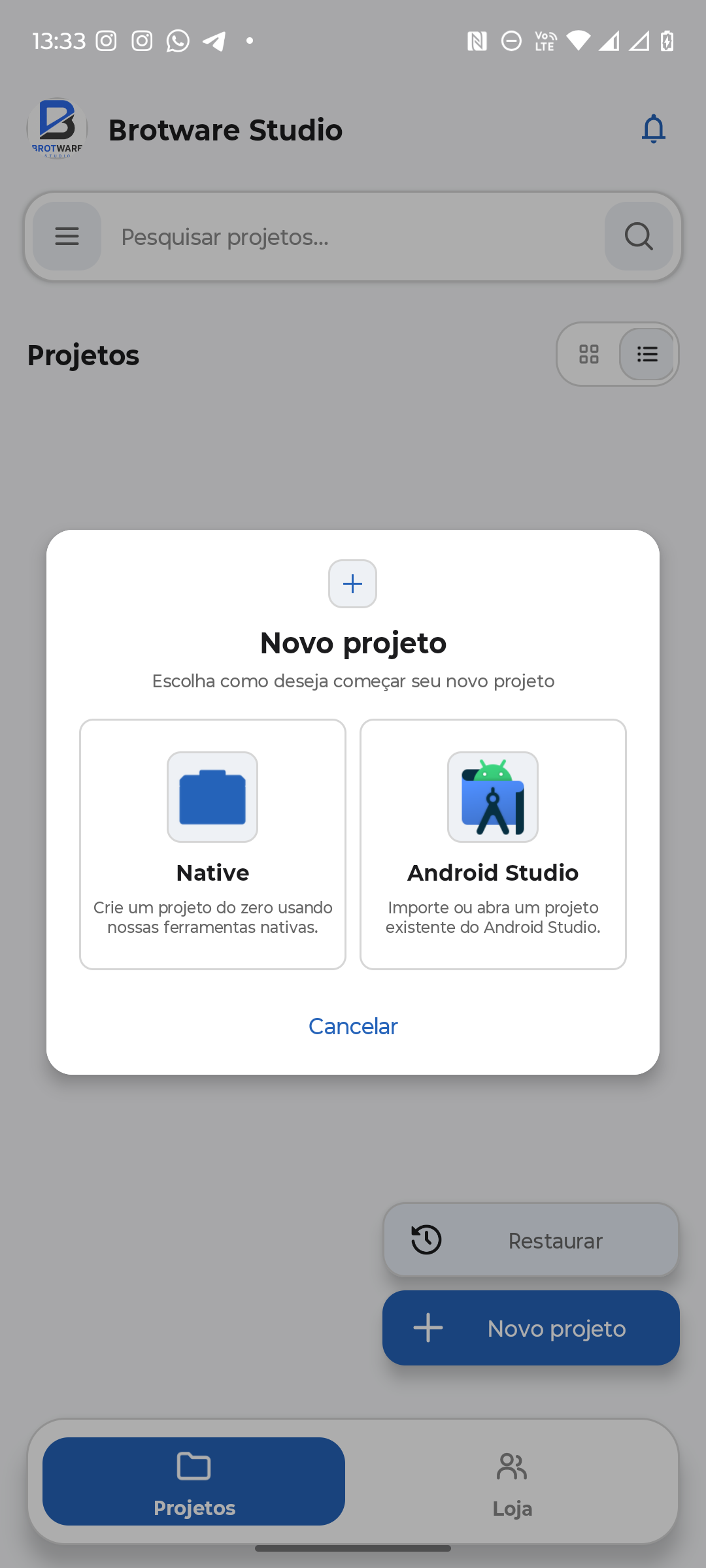This screenshot has width=706, height=1568.
Task: Tap the do-not-disturb status icon
Action: 511,41
